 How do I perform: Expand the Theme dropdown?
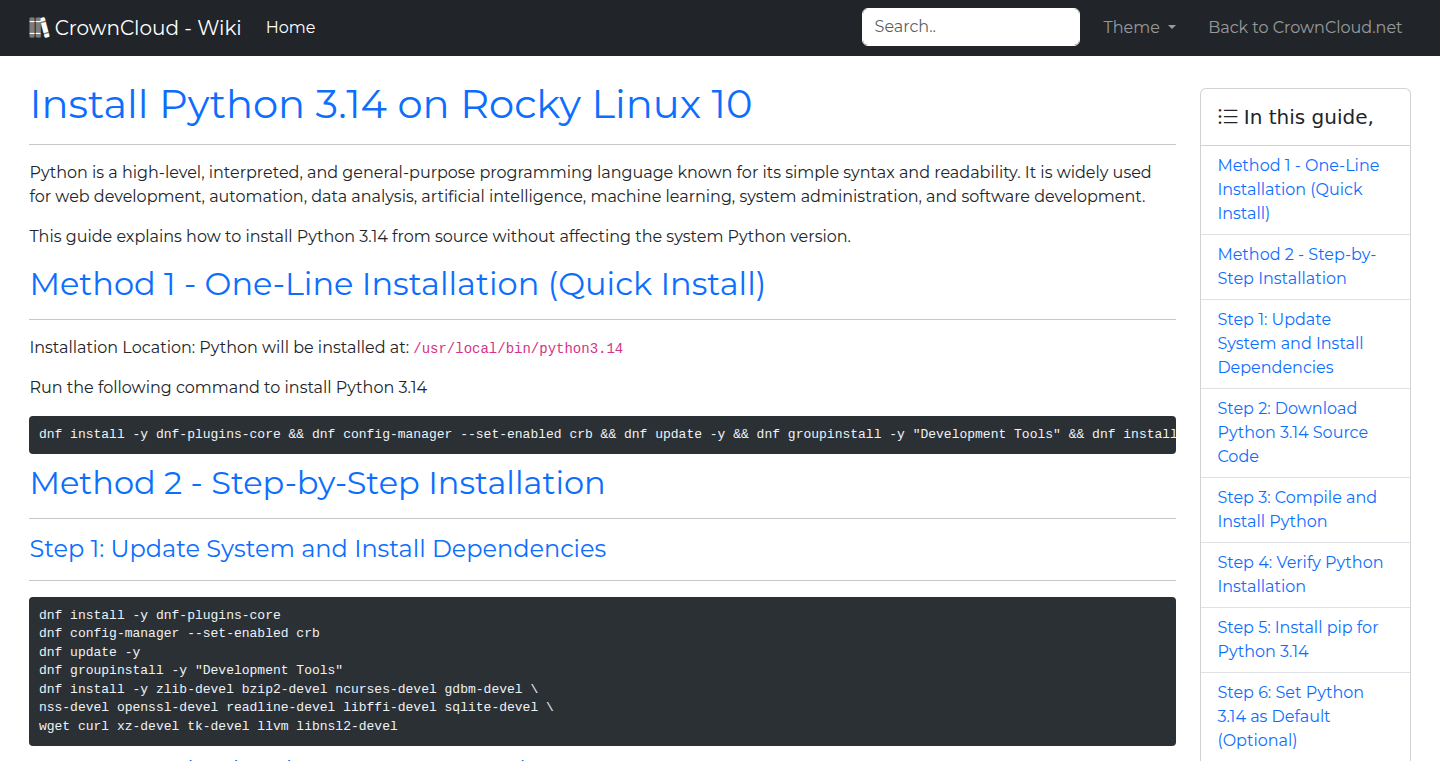click(x=1139, y=27)
